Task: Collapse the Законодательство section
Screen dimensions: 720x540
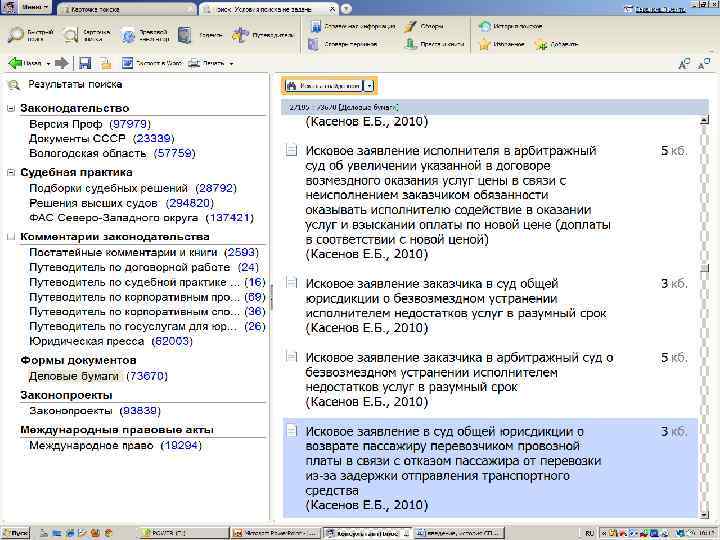Action: click(11, 108)
